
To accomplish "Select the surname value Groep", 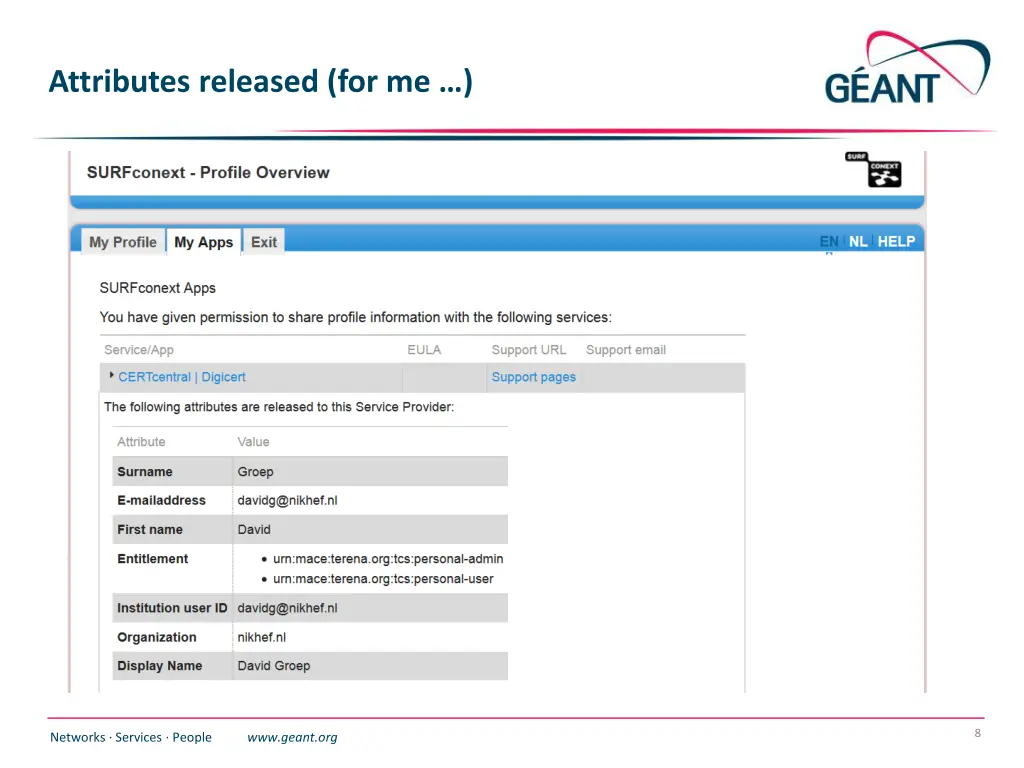I will tap(255, 472).
